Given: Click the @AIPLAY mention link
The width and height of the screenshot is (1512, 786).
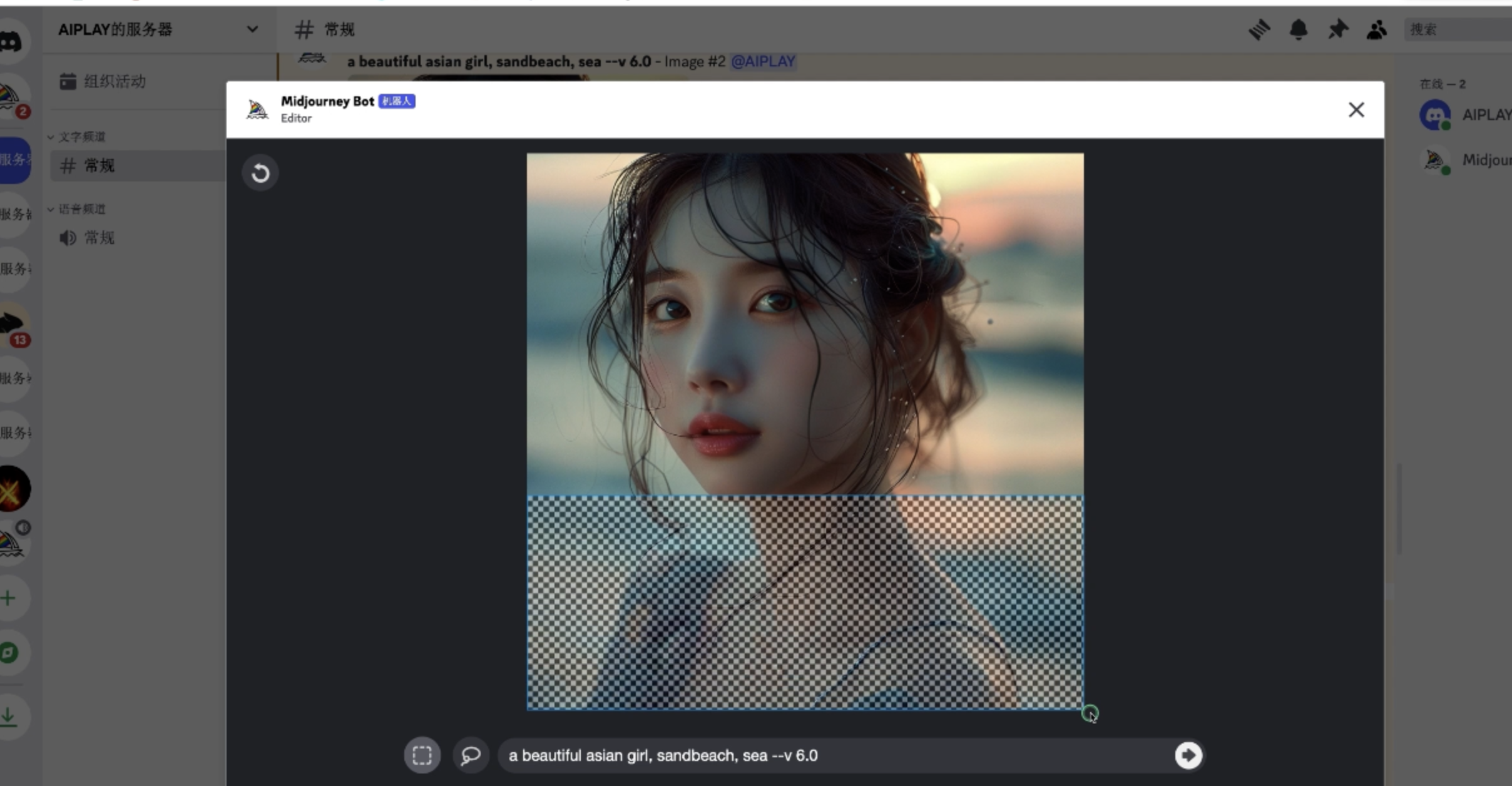Looking at the screenshot, I should 763,61.
